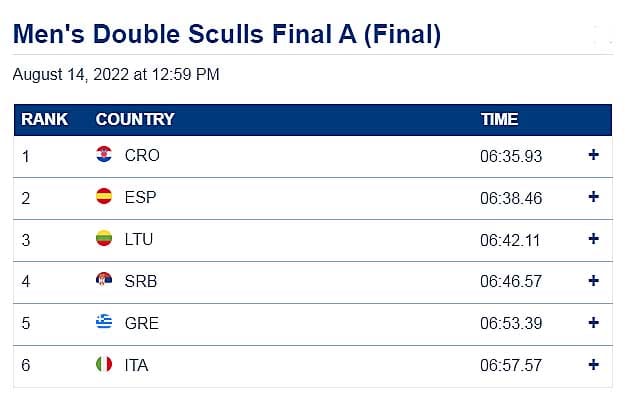Click the COUNTRY column header
Viewport: 625px width, 401px height.
pyautogui.click(x=135, y=119)
